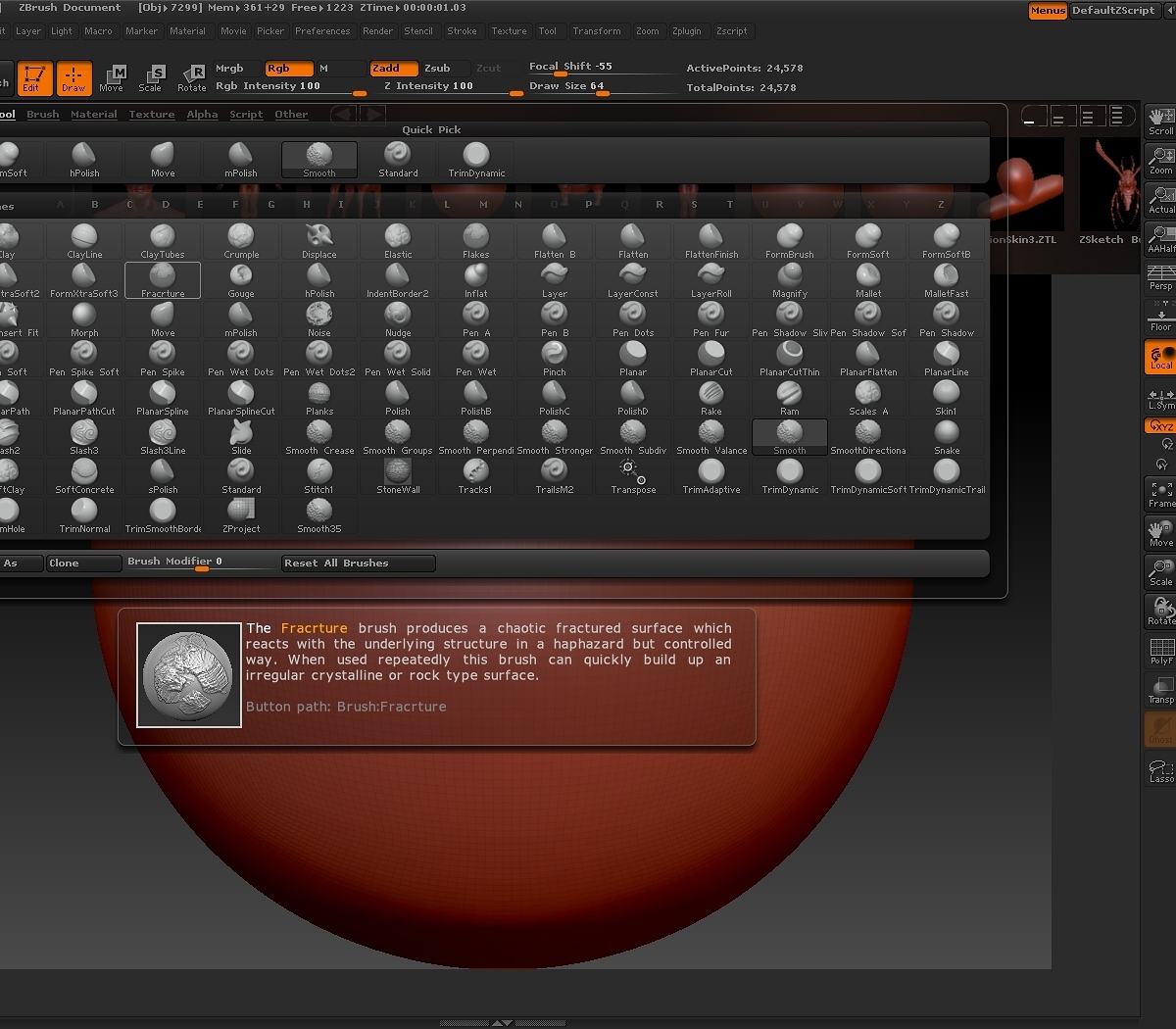Choose the FlattenFinish brush
This screenshot has height=1029, width=1176.
point(711,241)
